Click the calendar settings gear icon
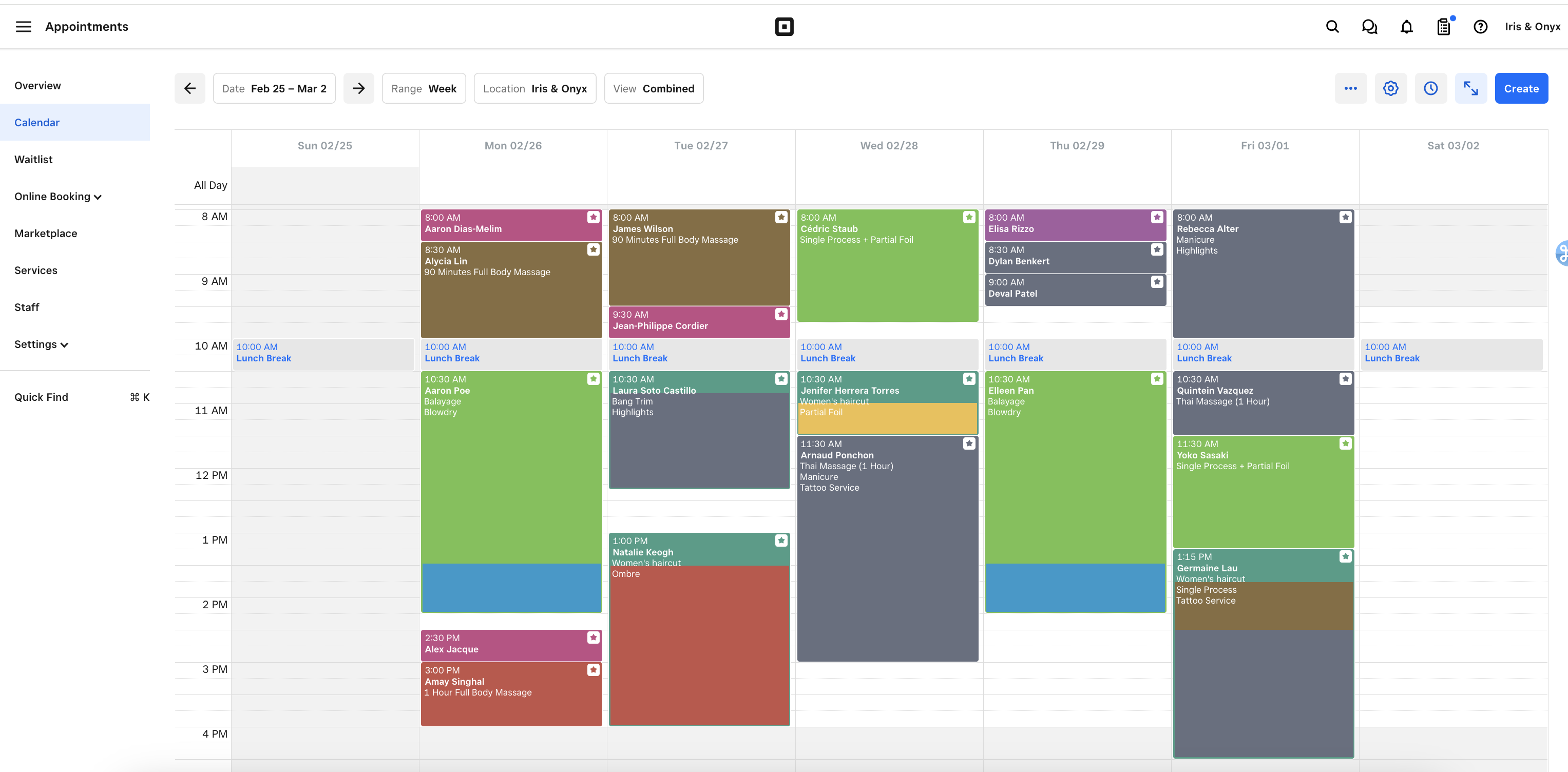The width and height of the screenshot is (1568, 772). (1391, 88)
